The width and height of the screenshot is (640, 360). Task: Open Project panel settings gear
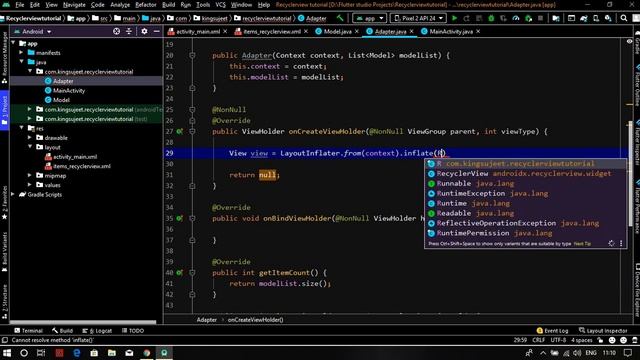[x=144, y=31]
